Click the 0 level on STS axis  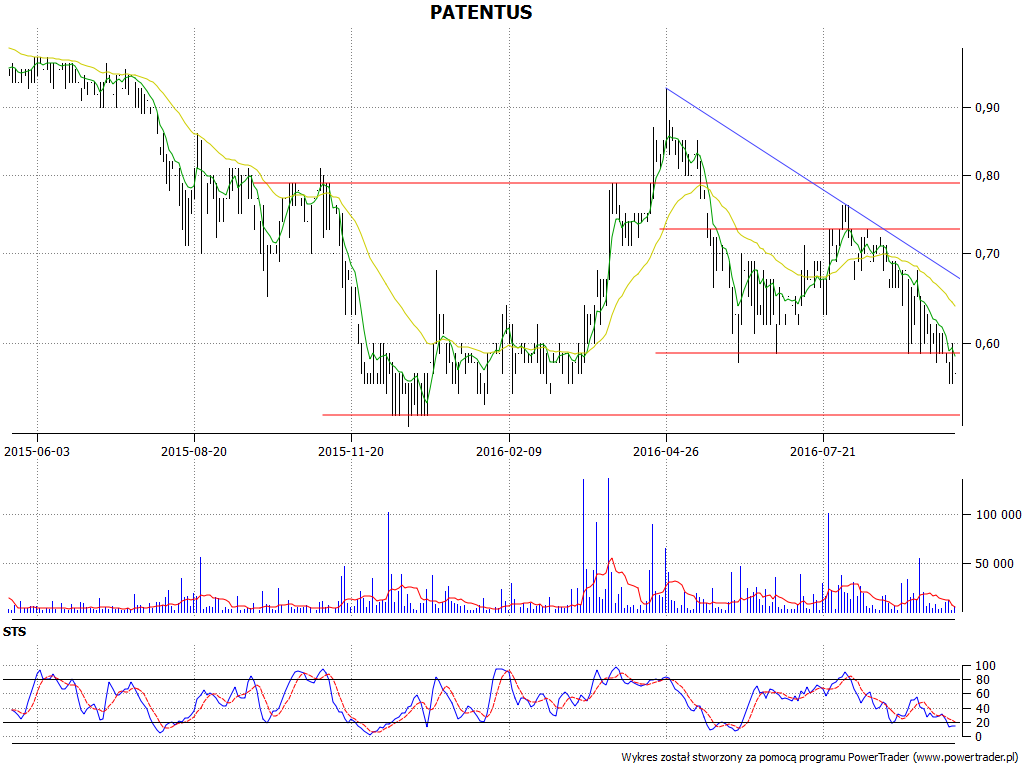click(978, 737)
